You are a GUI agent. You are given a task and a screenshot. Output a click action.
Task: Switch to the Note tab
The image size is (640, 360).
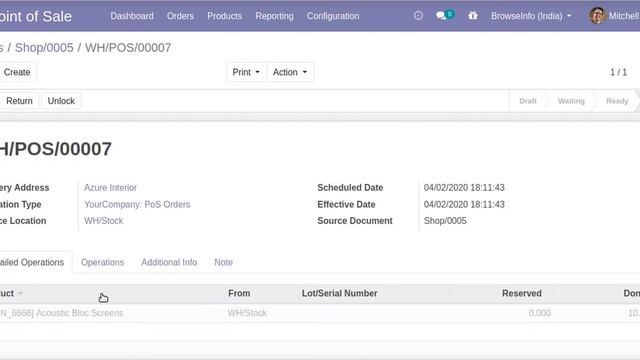(x=223, y=262)
